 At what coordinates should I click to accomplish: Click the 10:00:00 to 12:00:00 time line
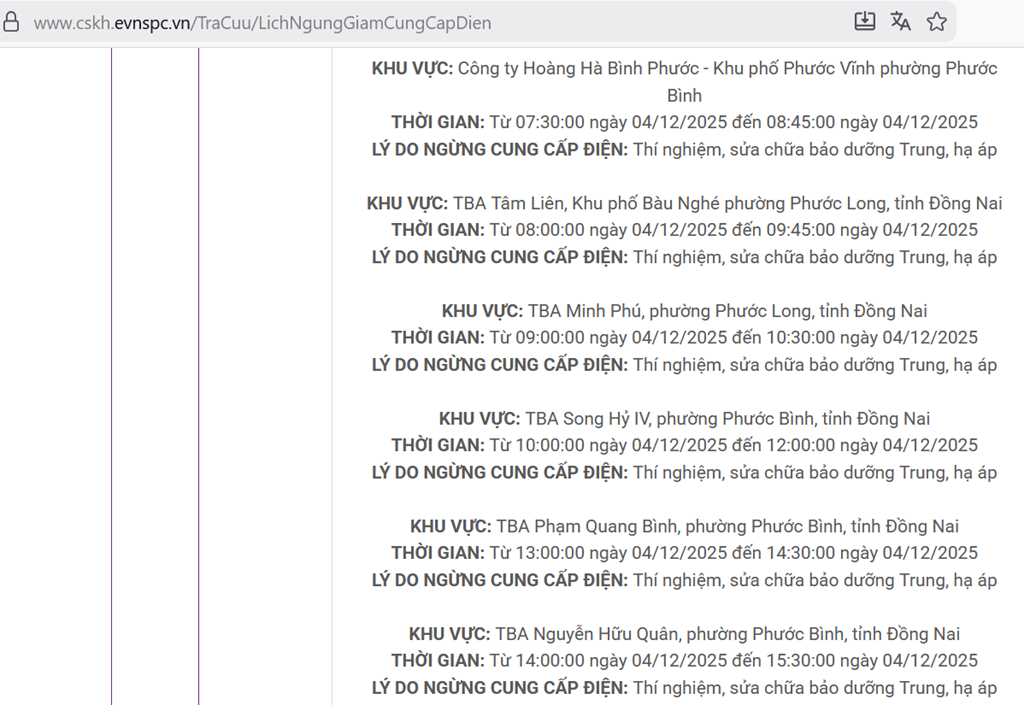click(x=684, y=445)
